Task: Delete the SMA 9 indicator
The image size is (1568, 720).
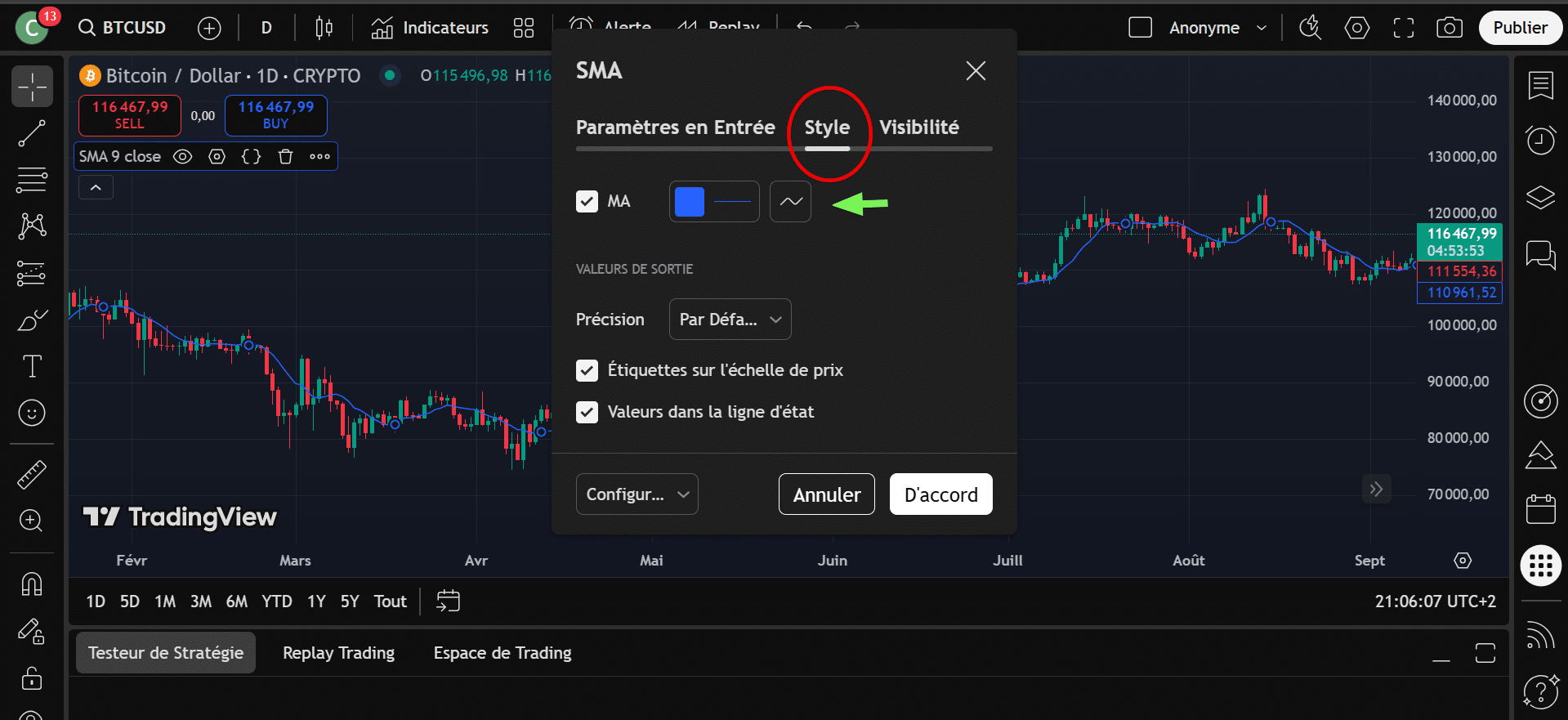Action: point(285,156)
